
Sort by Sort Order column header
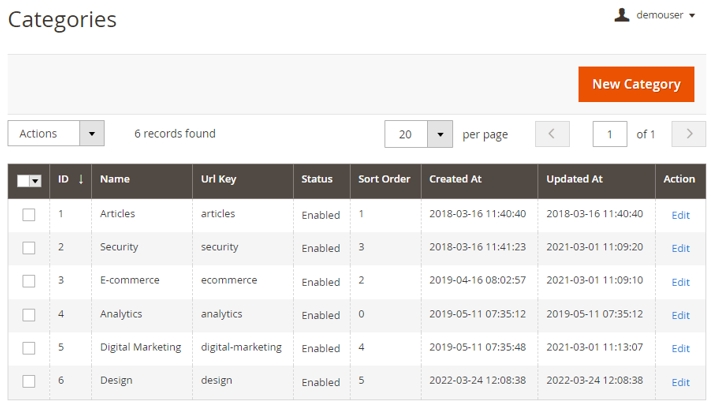[384, 179]
